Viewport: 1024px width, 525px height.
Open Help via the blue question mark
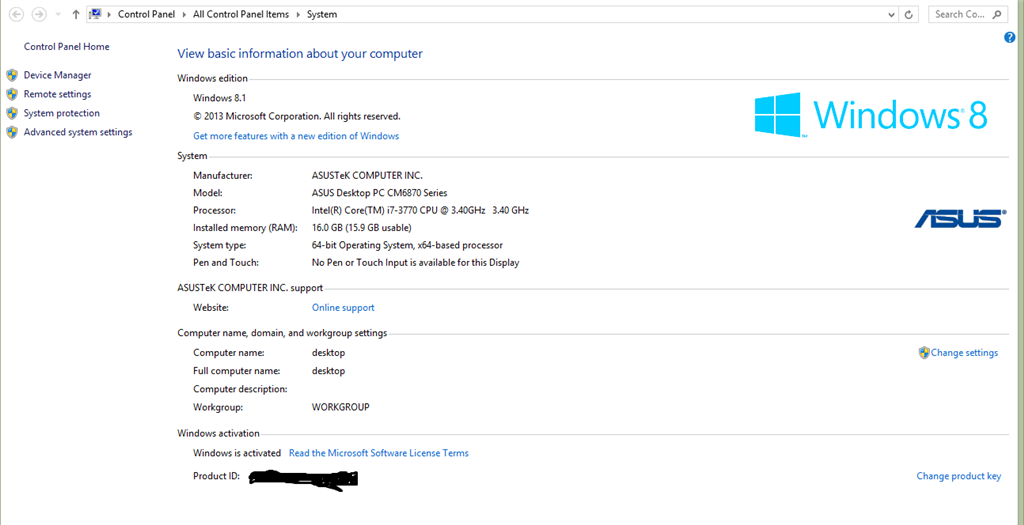[x=1009, y=38]
